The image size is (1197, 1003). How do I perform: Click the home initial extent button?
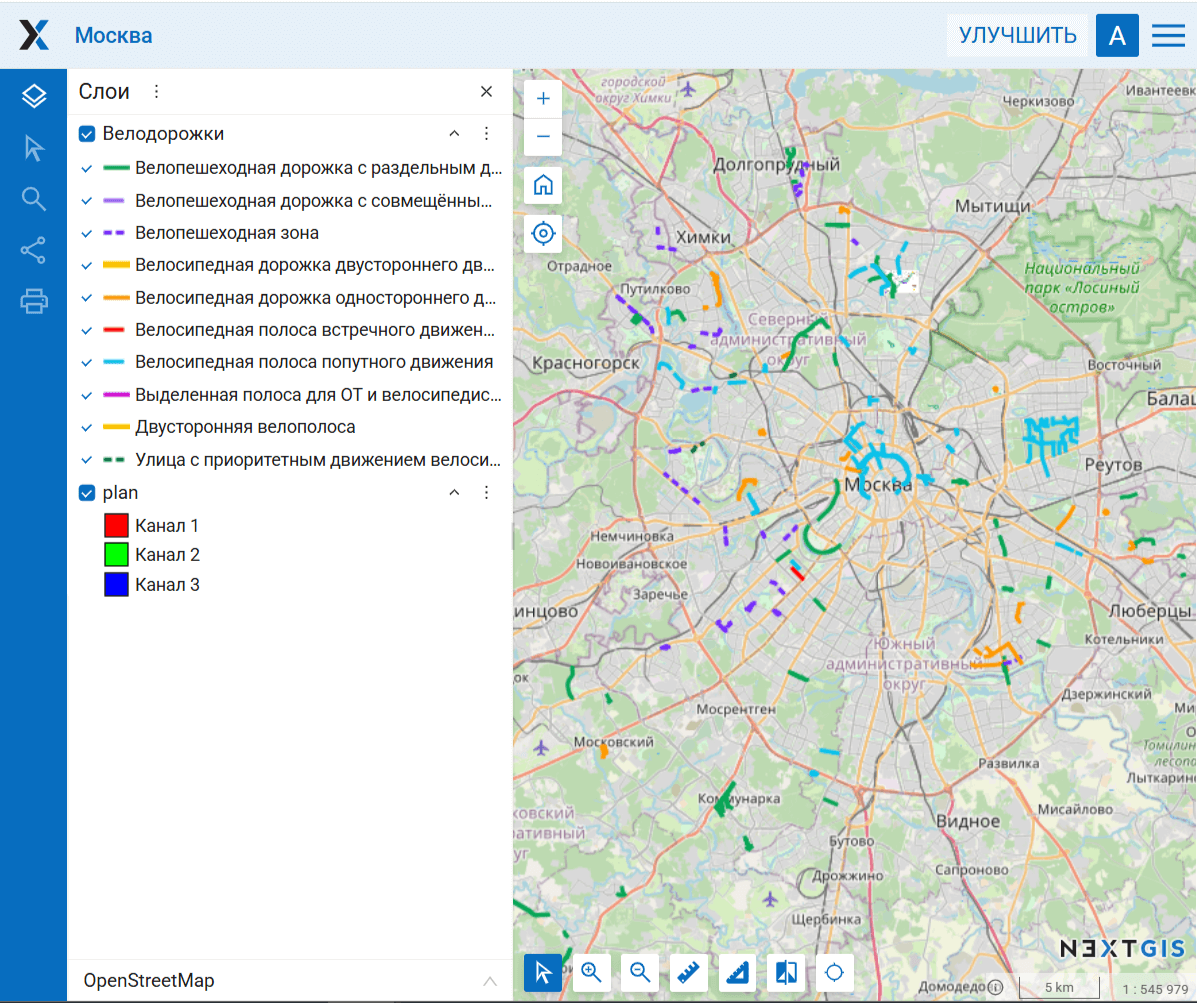point(543,185)
